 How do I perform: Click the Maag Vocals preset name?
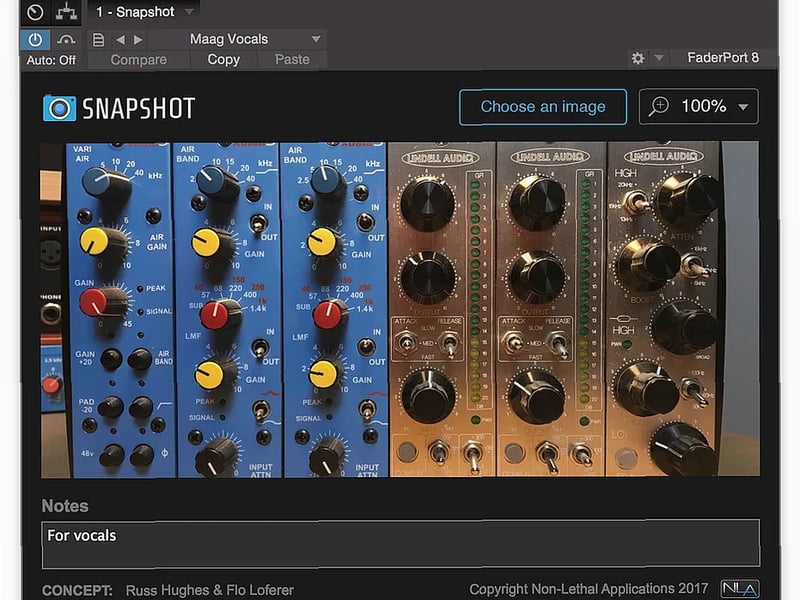[229, 38]
